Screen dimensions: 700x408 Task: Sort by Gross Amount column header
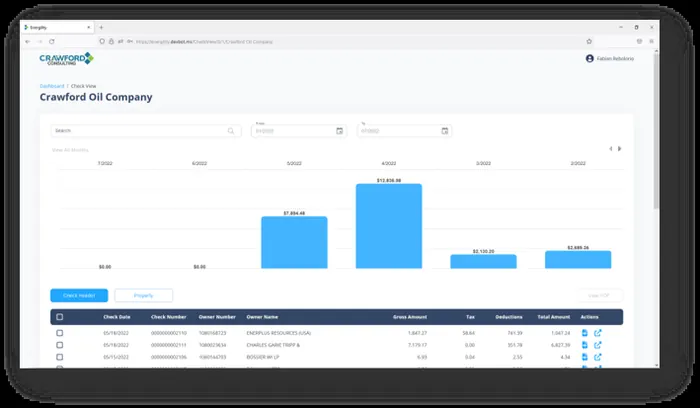(410, 317)
